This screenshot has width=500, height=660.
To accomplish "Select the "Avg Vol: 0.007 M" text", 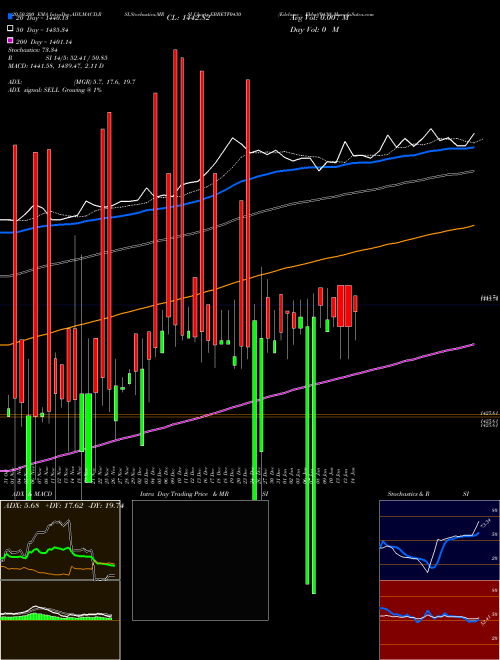I will [319, 18].
